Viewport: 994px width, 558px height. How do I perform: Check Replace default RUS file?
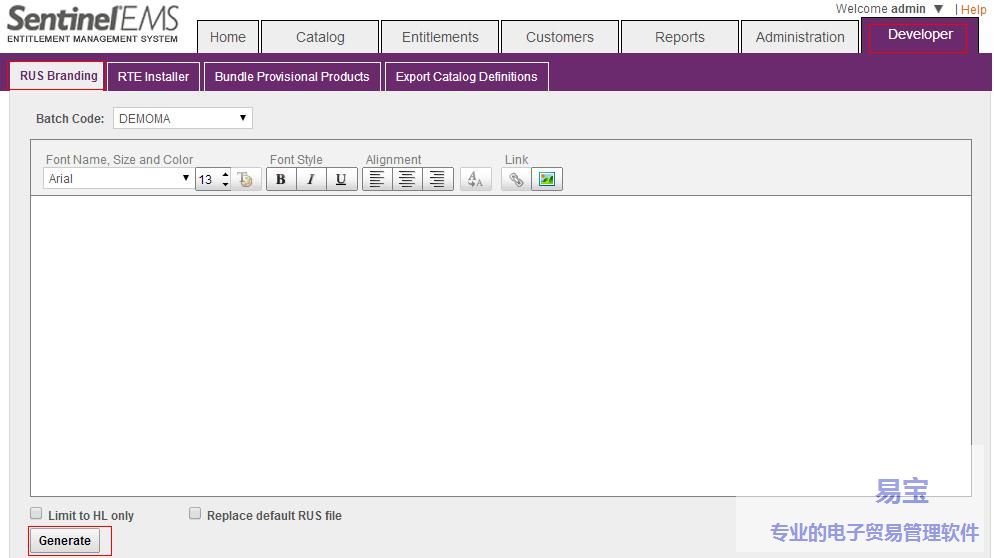195,514
